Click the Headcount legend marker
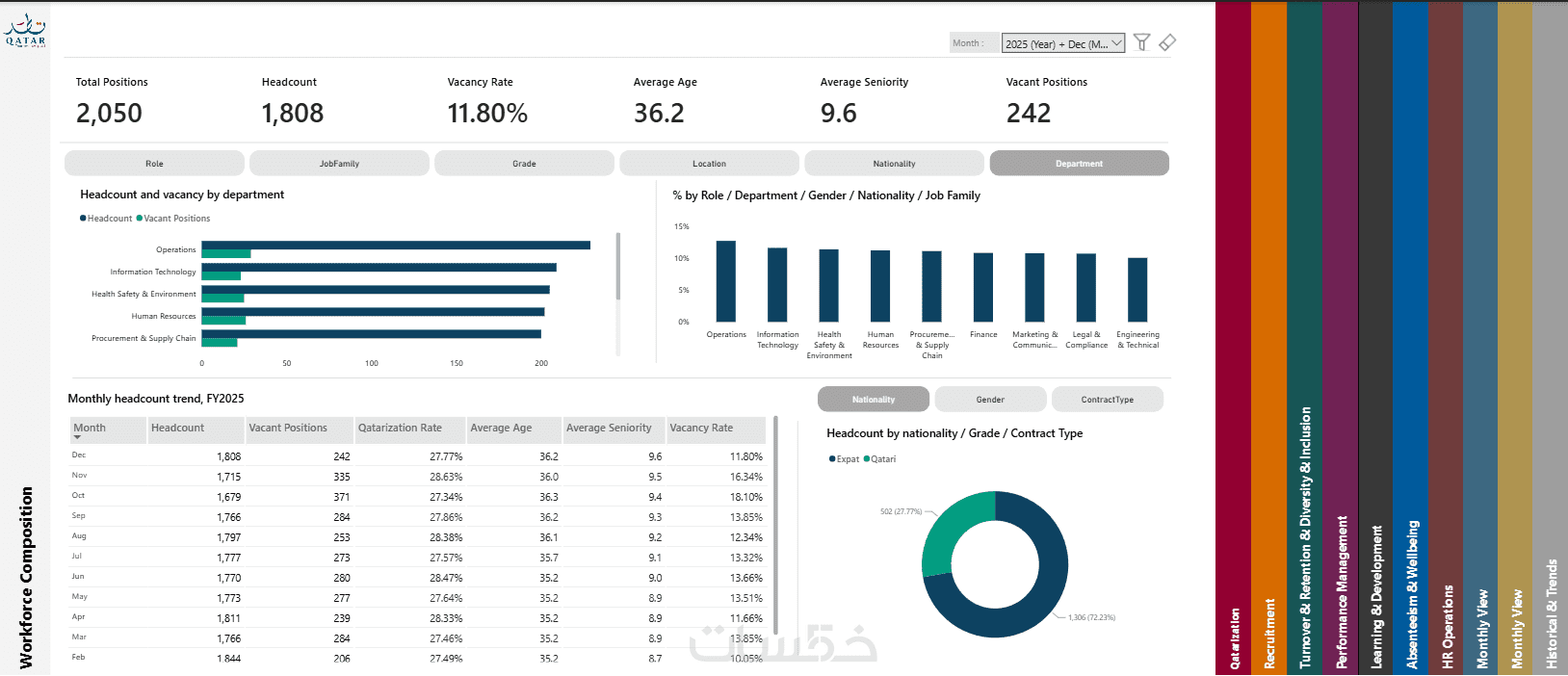 tap(83, 219)
